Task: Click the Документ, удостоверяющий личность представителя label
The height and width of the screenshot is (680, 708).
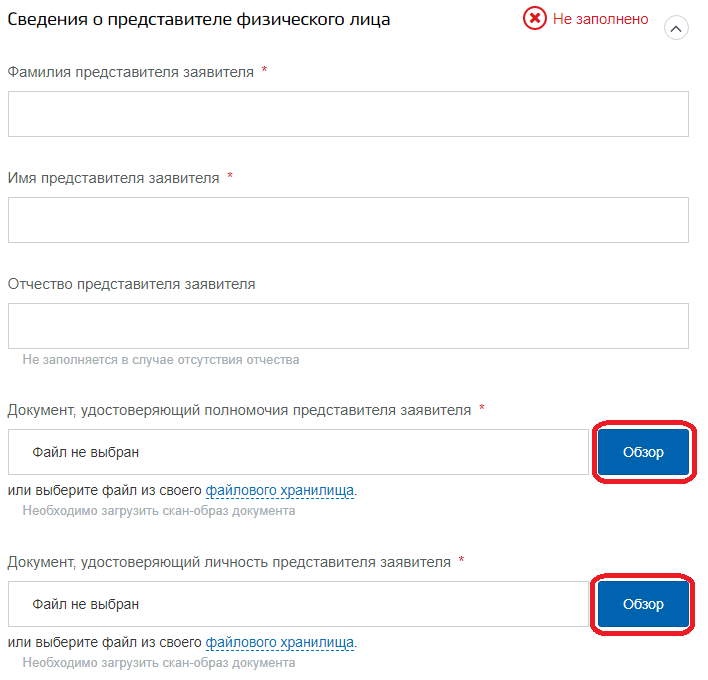Action: click(229, 563)
